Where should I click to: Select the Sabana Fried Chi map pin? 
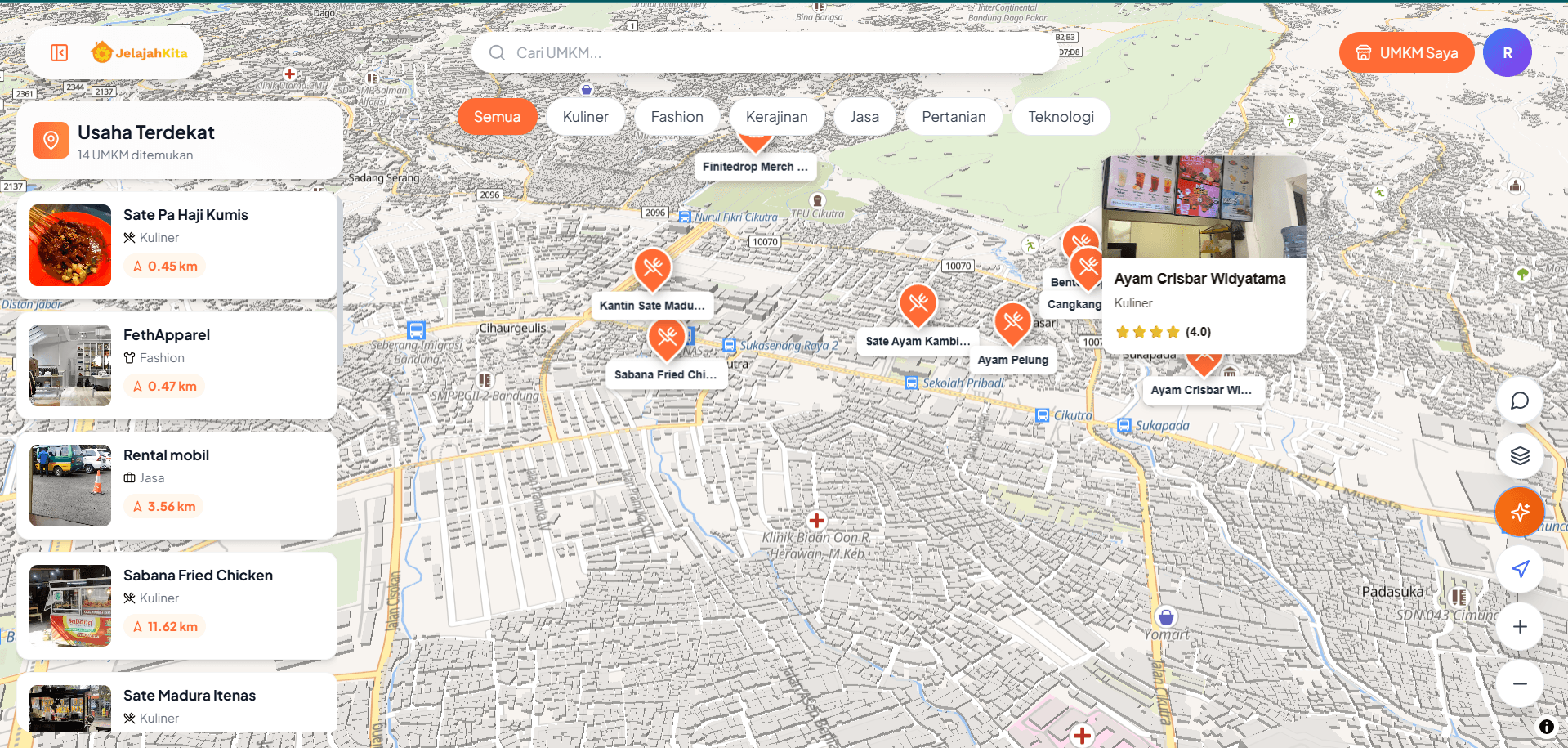[x=667, y=338]
